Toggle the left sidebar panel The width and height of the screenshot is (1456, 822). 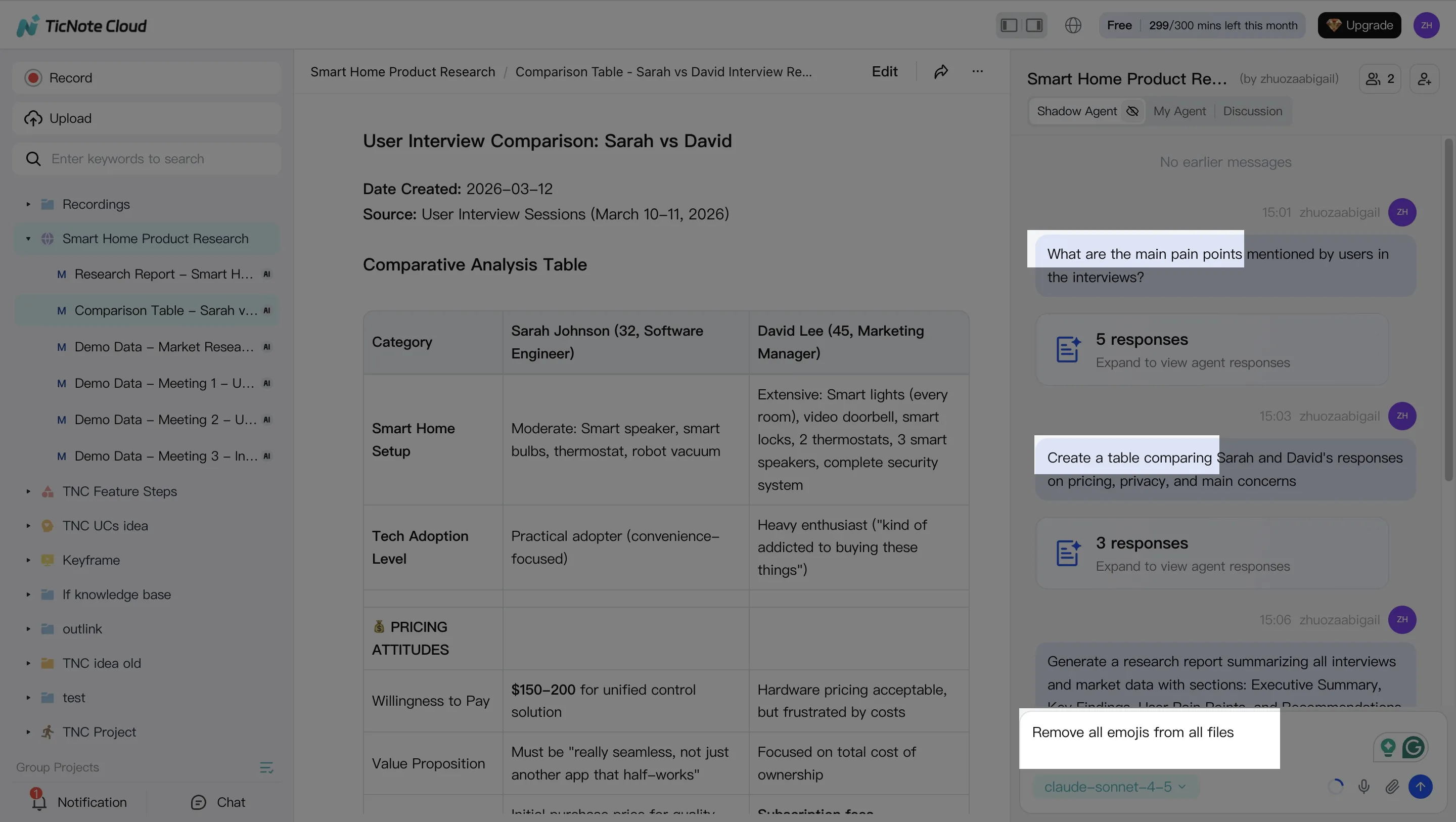click(x=1009, y=25)
